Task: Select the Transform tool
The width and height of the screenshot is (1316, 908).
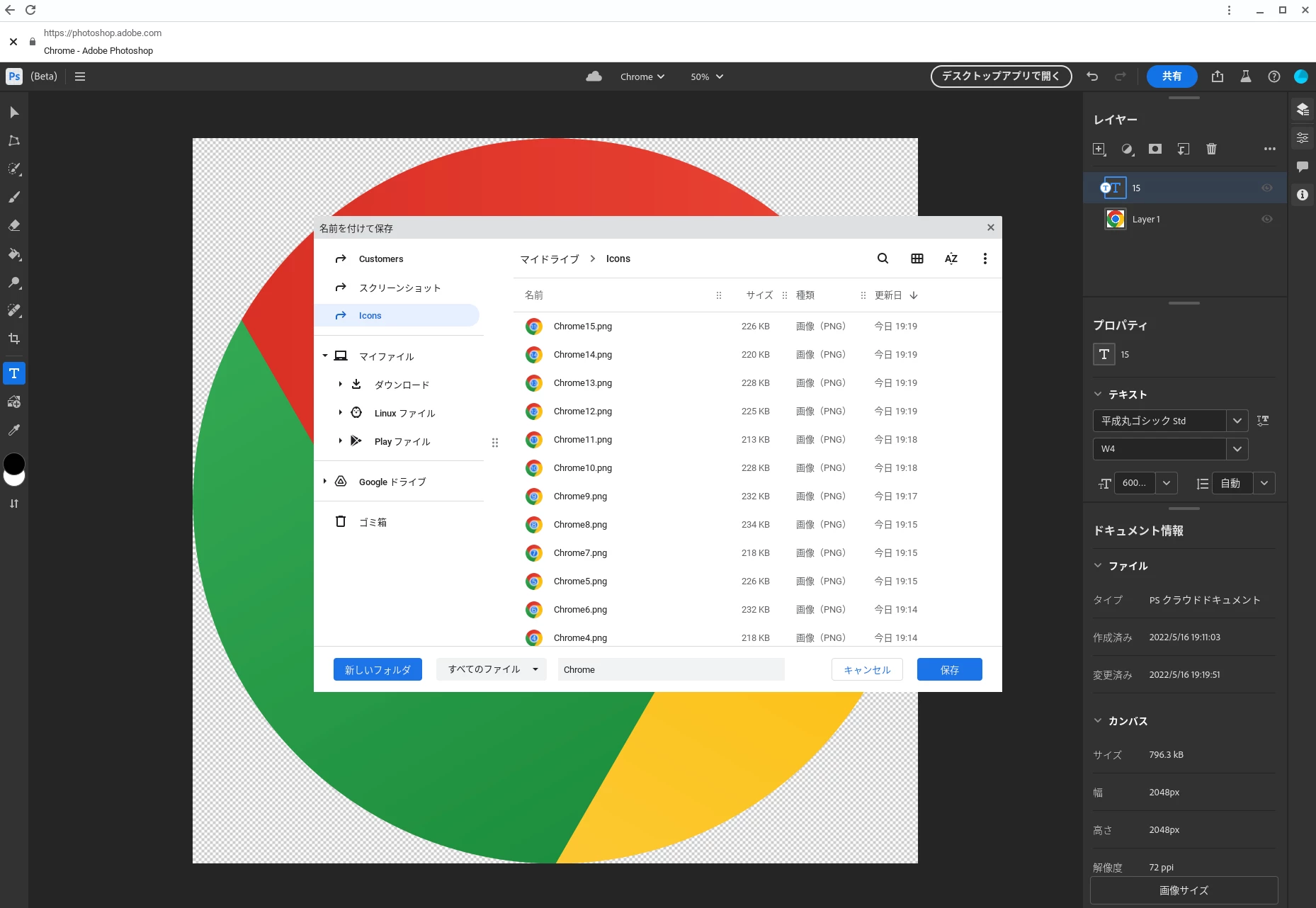Action: point(14,140)
